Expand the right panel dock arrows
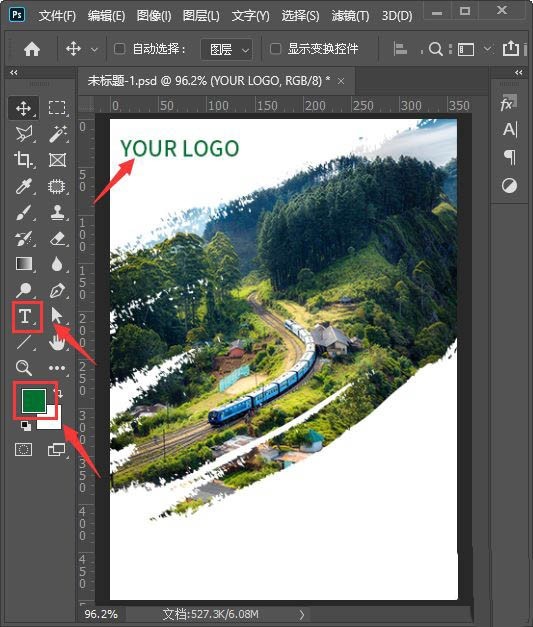 519,72
